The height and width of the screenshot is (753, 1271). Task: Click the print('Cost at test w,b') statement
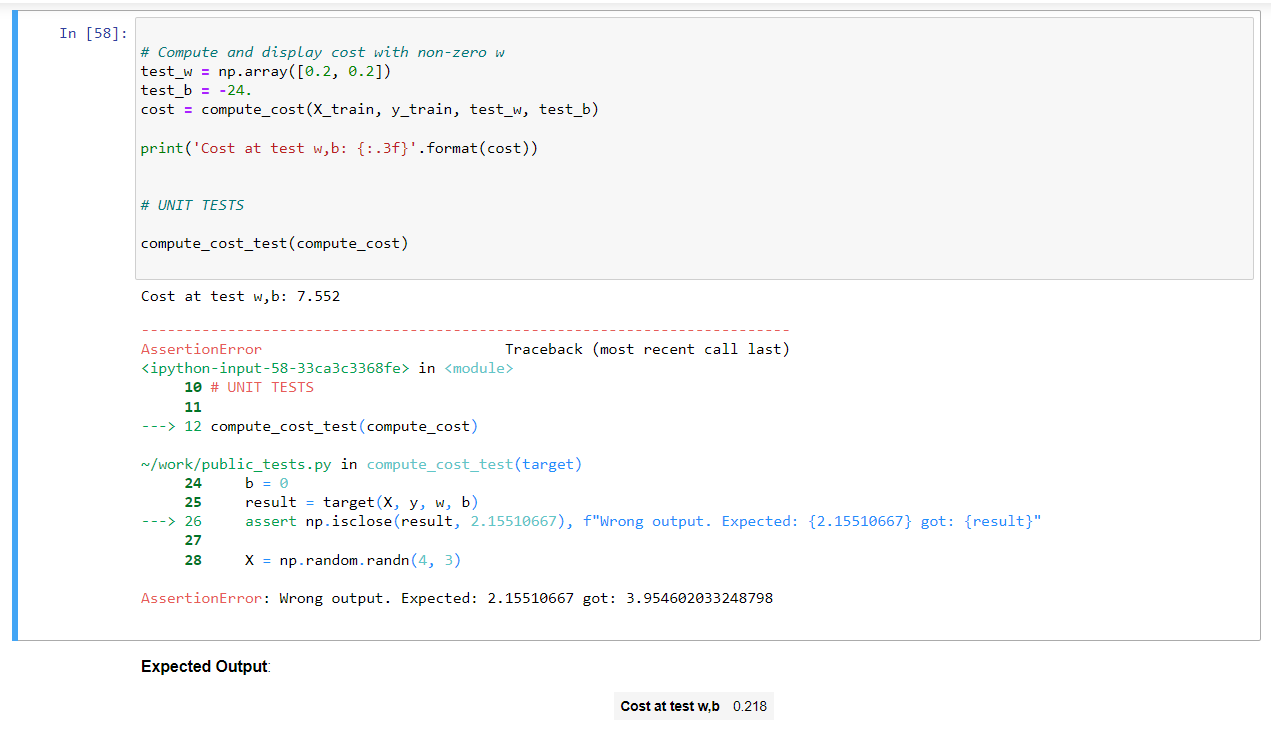(340, 148)
